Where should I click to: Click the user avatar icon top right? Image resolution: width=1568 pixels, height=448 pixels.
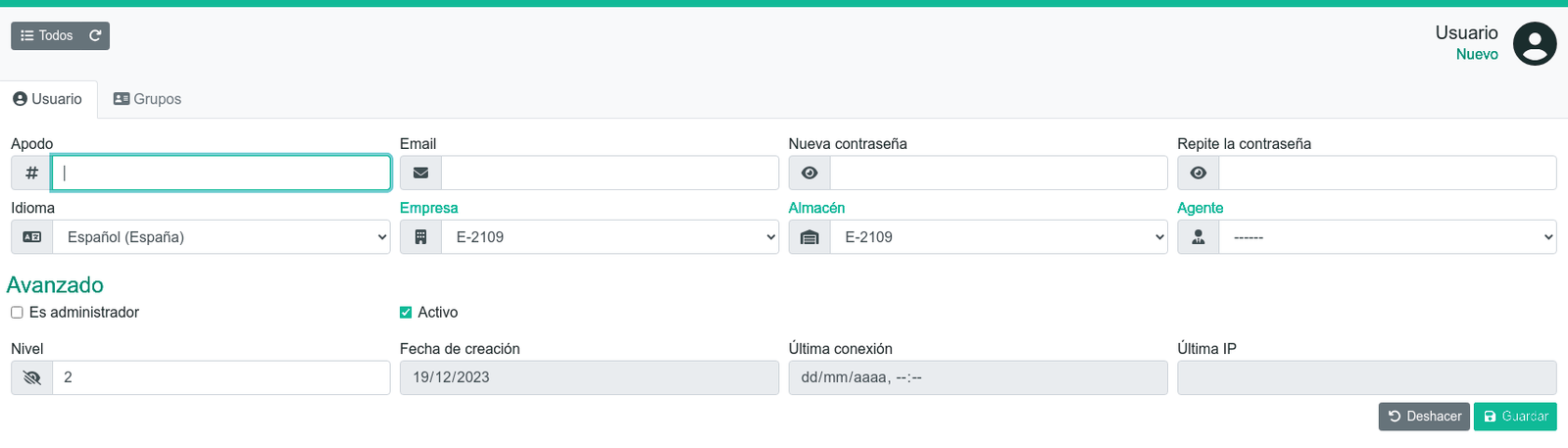click(1535, 44)
